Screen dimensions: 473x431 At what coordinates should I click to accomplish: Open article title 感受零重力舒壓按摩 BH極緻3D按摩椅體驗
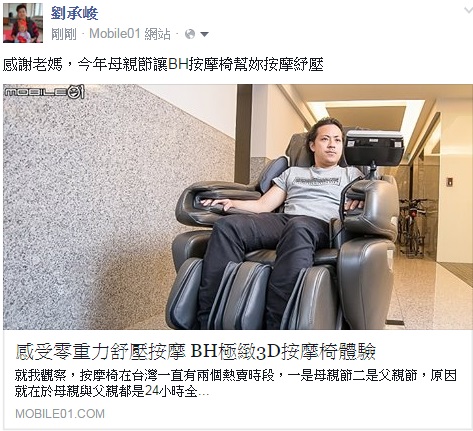(x=196, y=352)
